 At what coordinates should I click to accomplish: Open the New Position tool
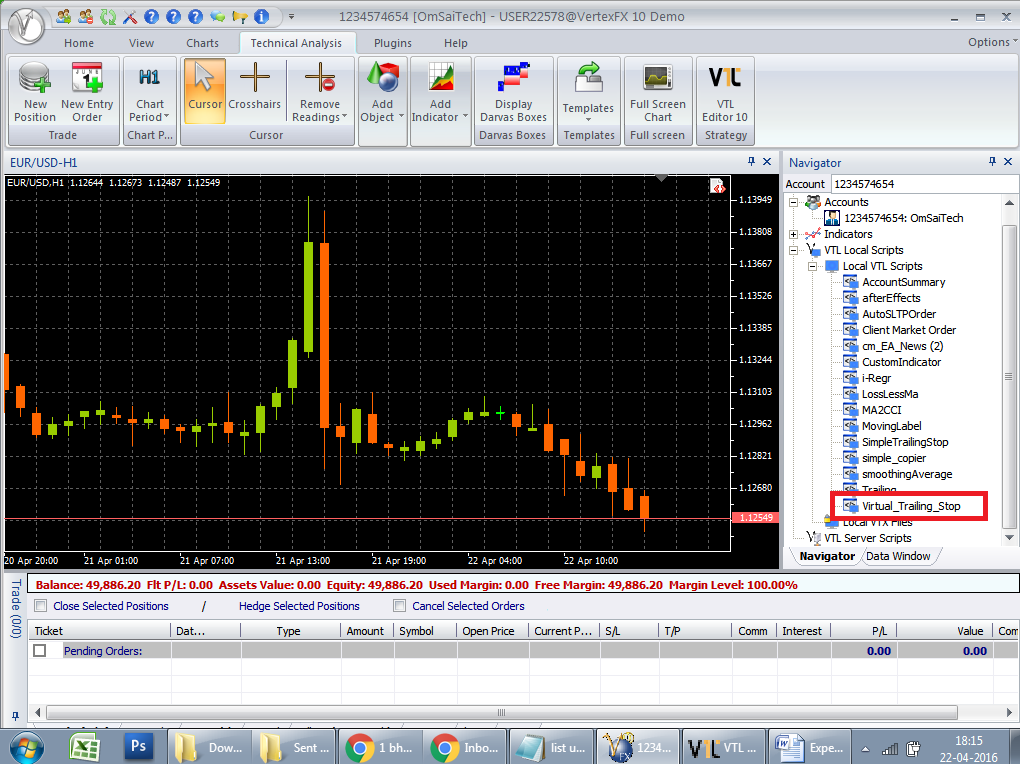click(35, 90)
